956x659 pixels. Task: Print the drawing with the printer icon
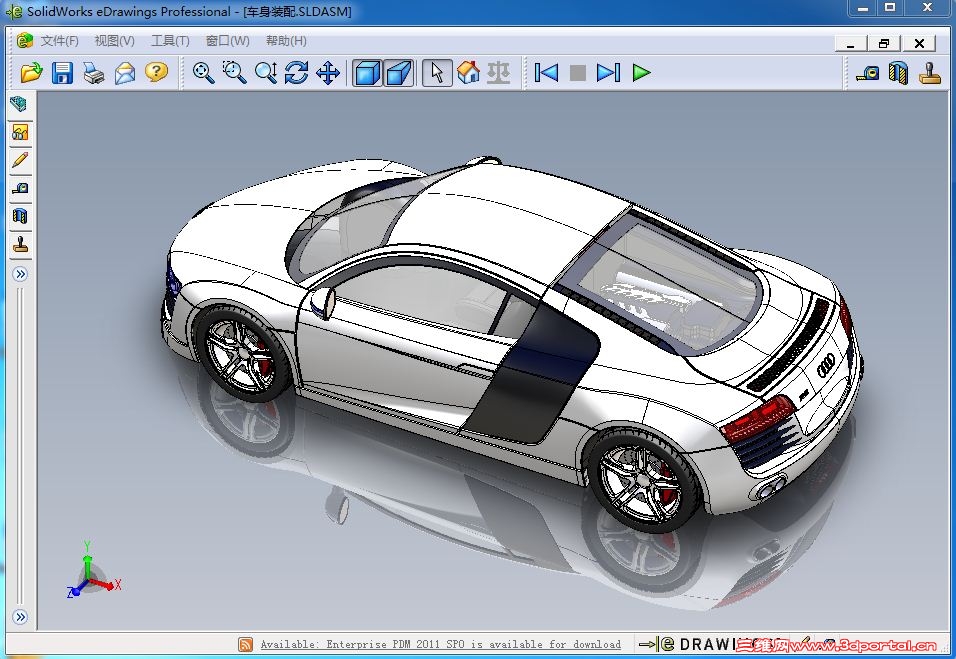tap(94, 73)
